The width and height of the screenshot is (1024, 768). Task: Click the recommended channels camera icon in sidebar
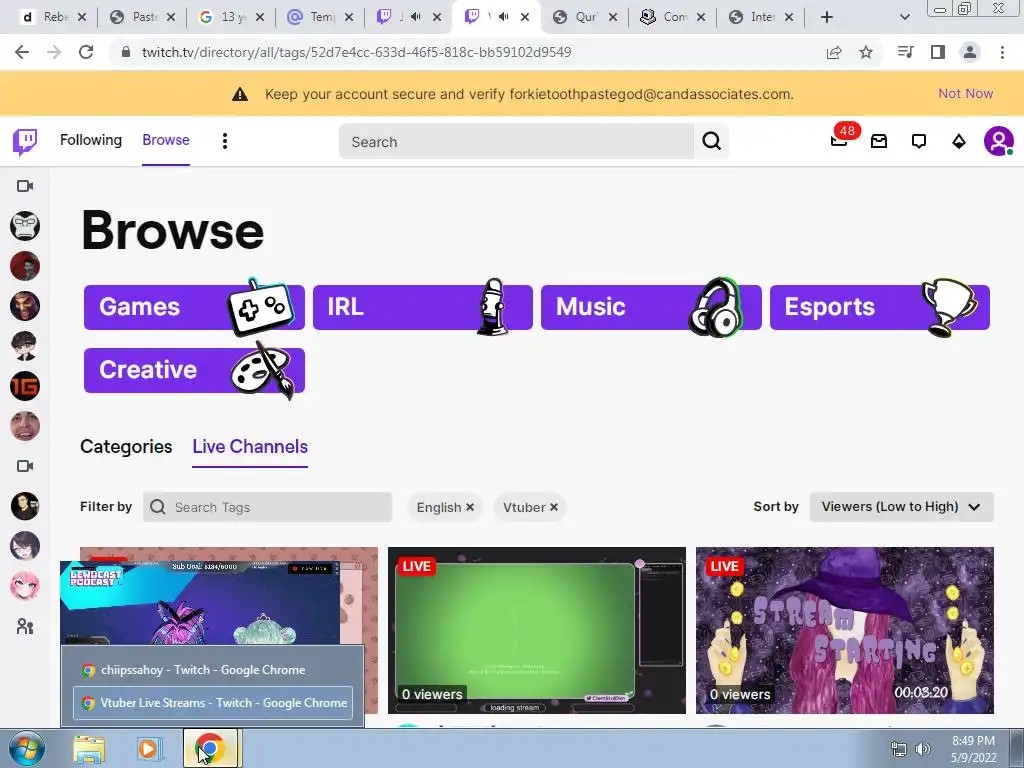coord(25,466)
